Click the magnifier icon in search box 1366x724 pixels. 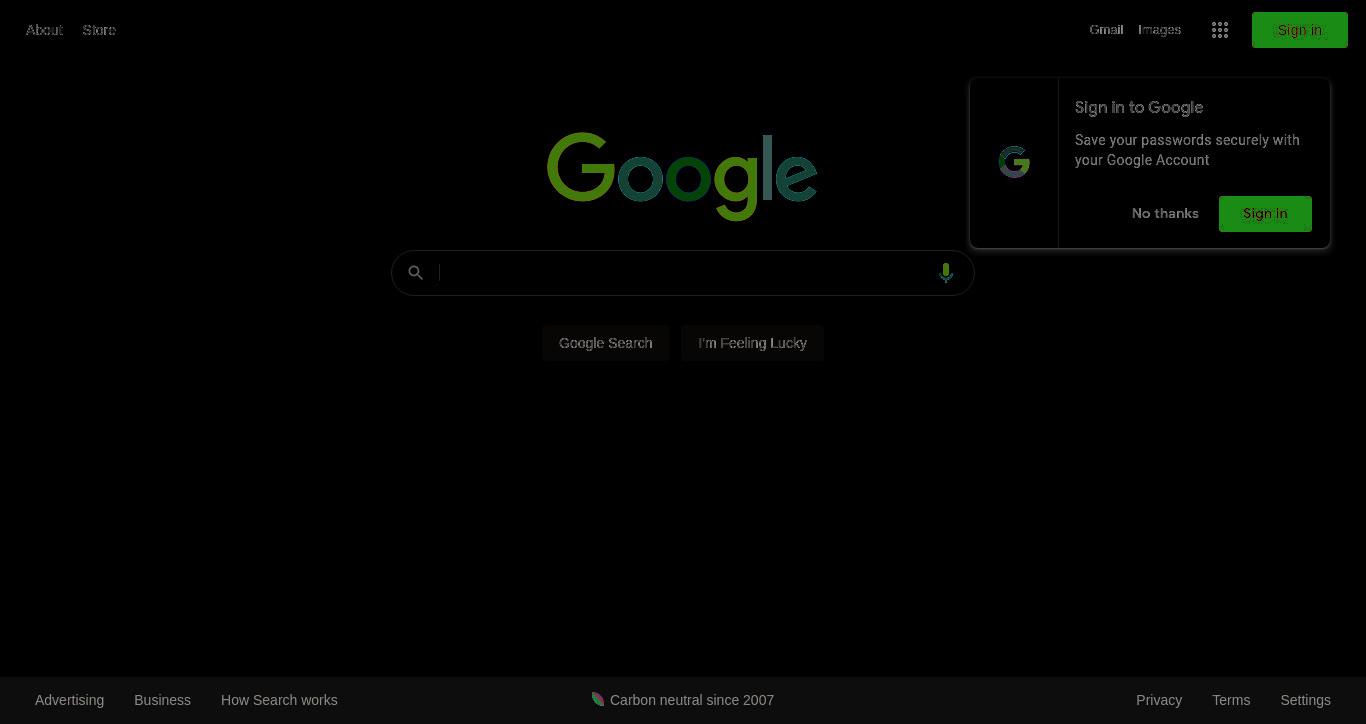[416, 273]
